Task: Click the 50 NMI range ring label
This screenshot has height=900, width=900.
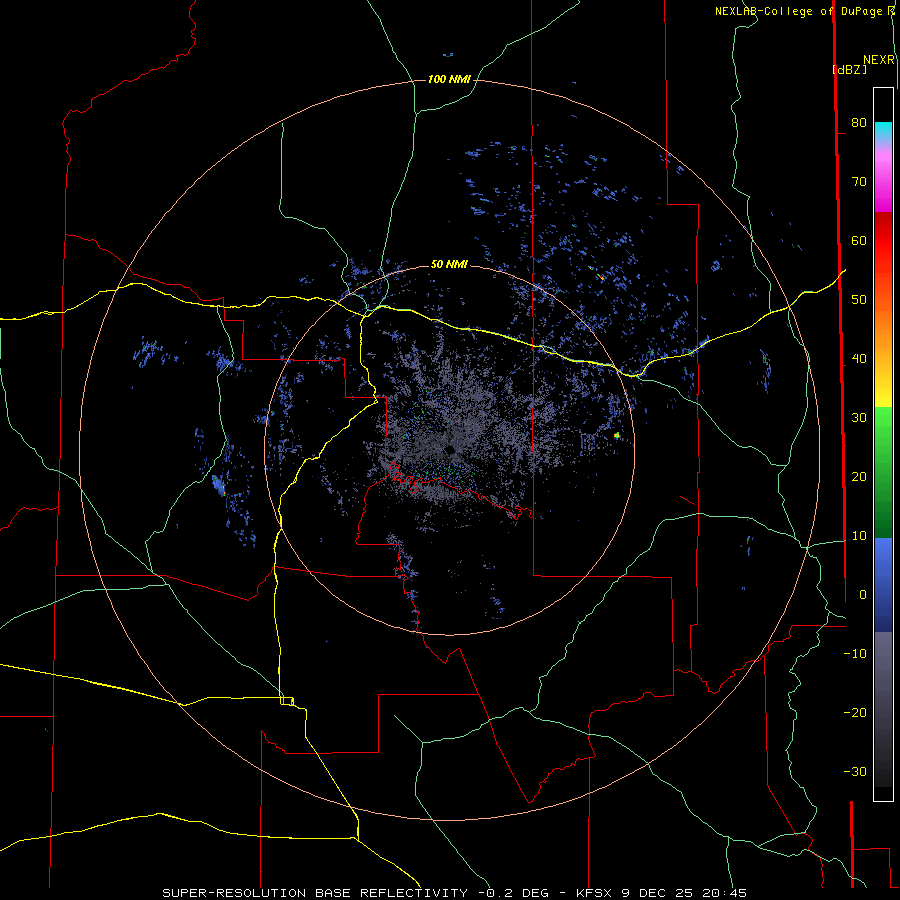Action: click(449, 264)
